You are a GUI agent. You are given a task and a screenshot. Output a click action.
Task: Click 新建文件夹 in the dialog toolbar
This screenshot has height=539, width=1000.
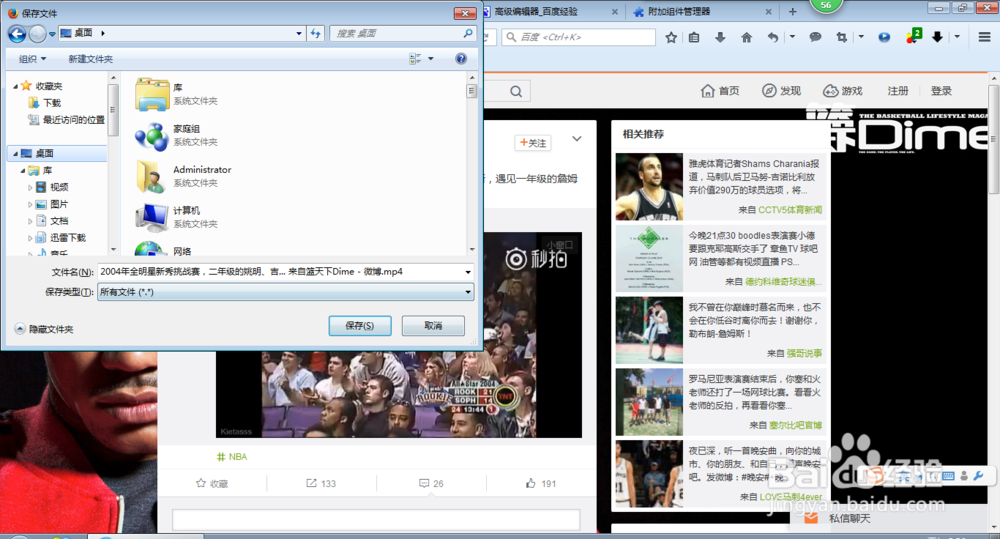(91, 59)
